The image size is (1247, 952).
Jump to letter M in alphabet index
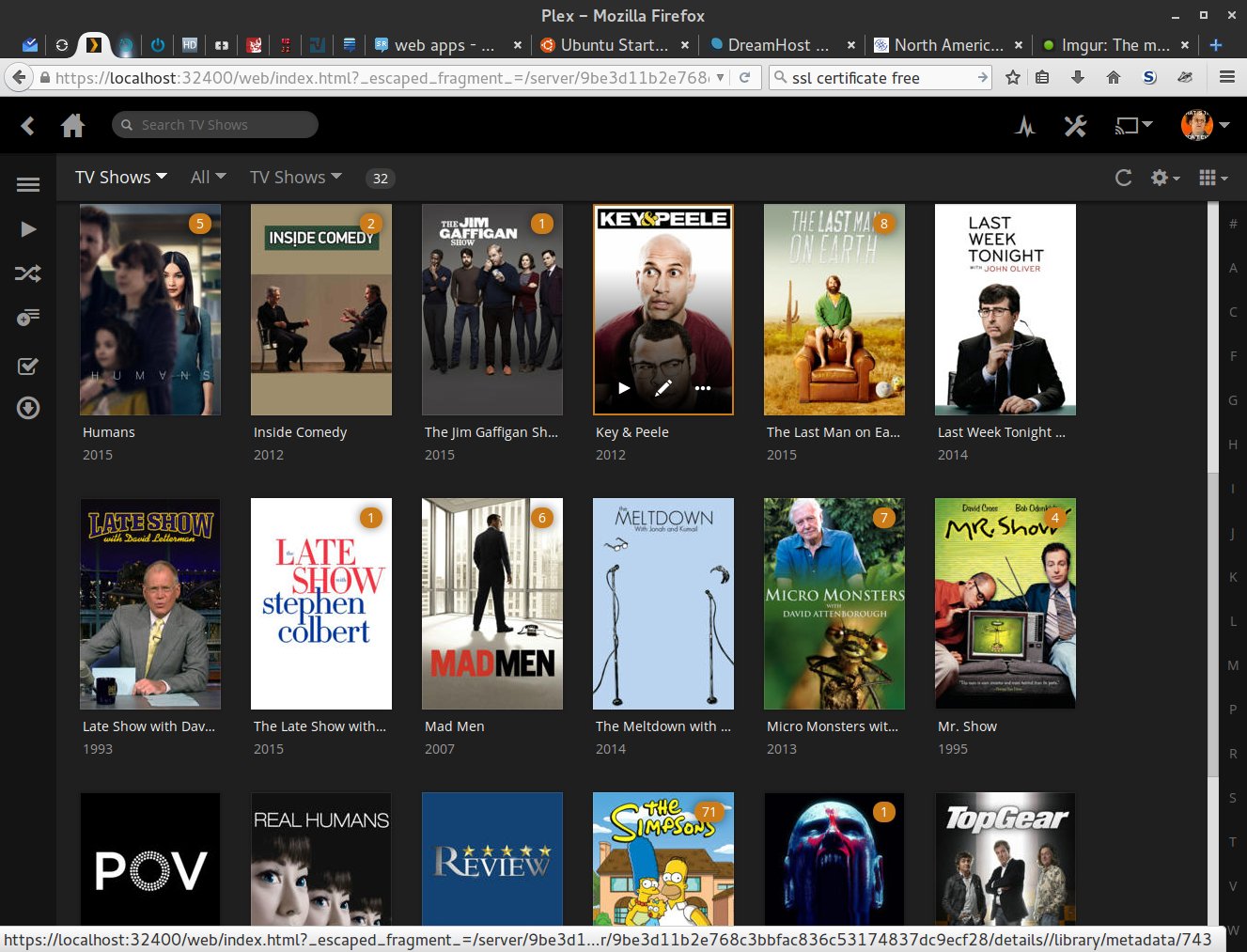coord(1233,665)
